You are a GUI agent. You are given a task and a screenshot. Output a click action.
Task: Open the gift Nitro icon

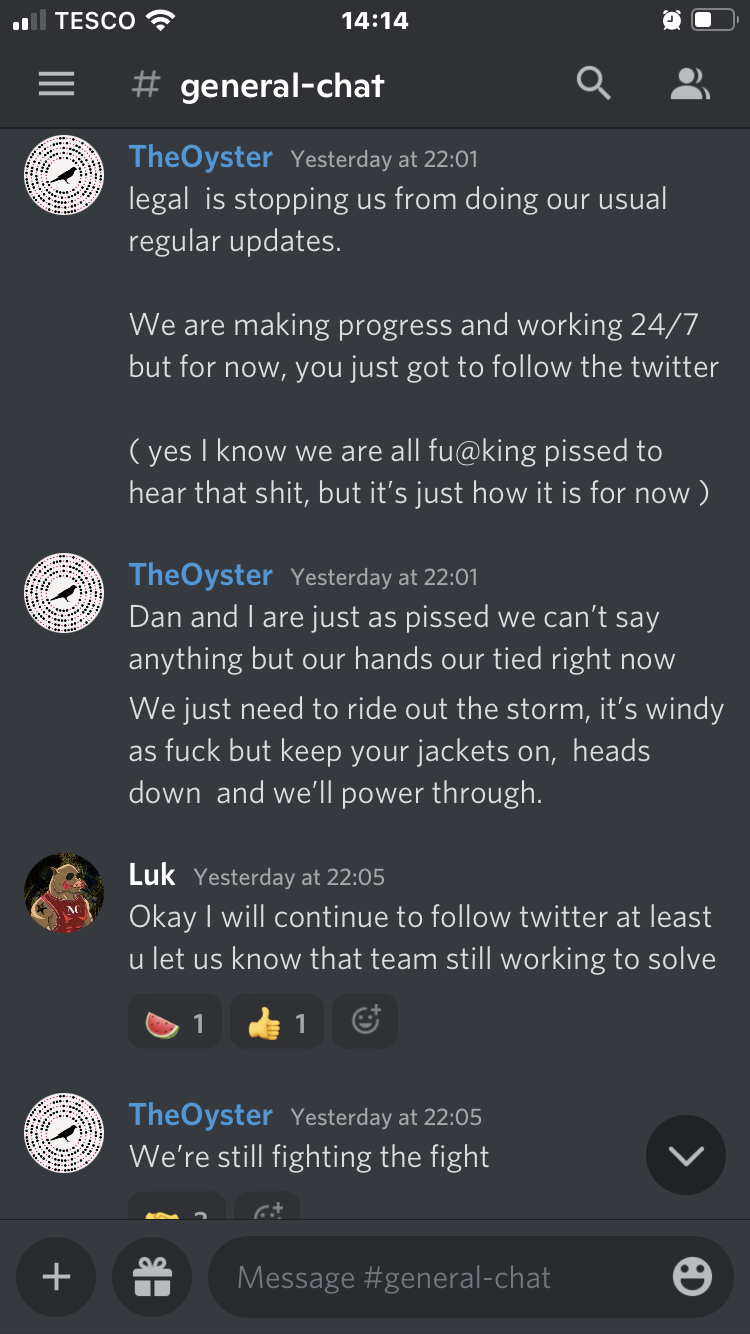152,1277
